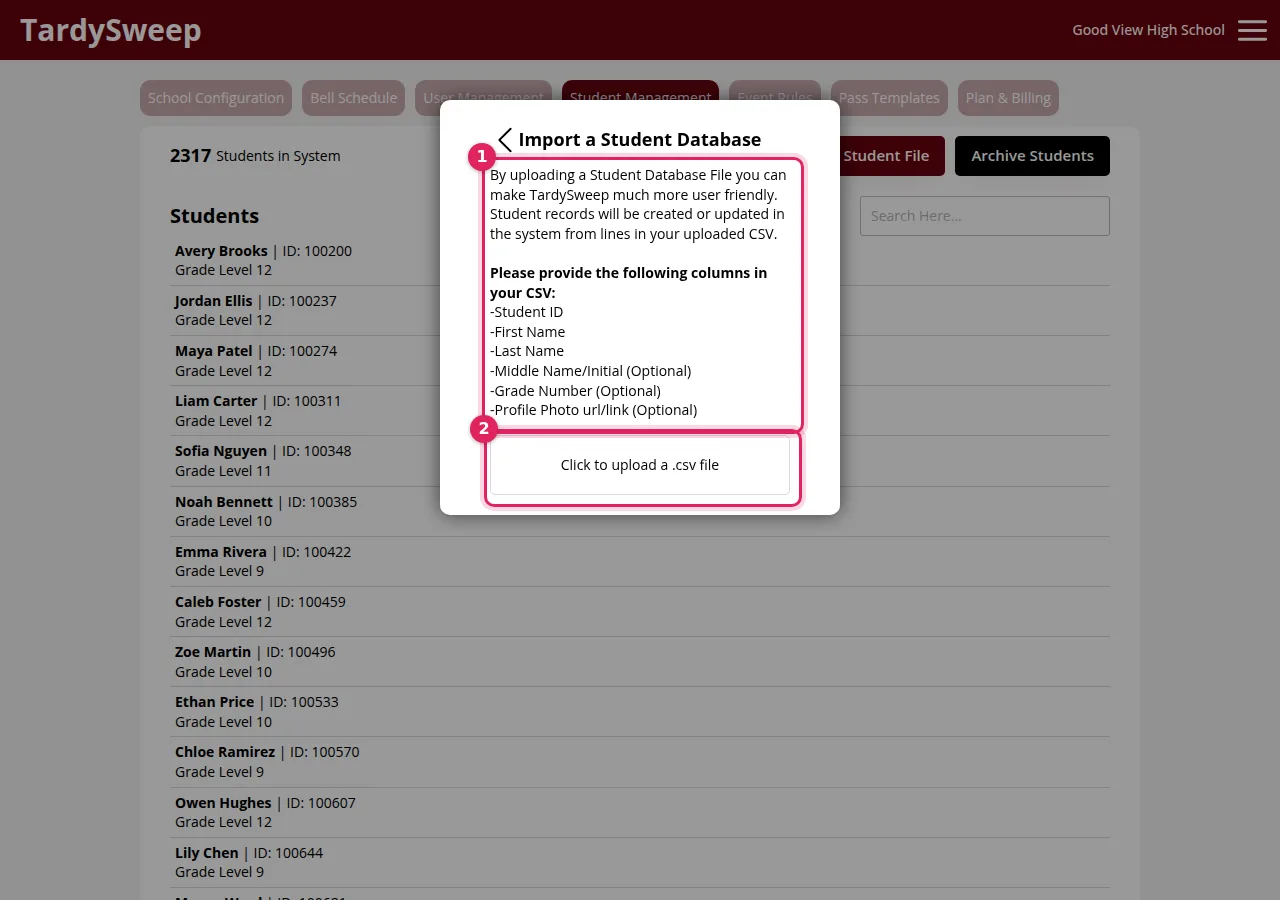
Task: Select student Lily Chen
Action: coord(640,862)
